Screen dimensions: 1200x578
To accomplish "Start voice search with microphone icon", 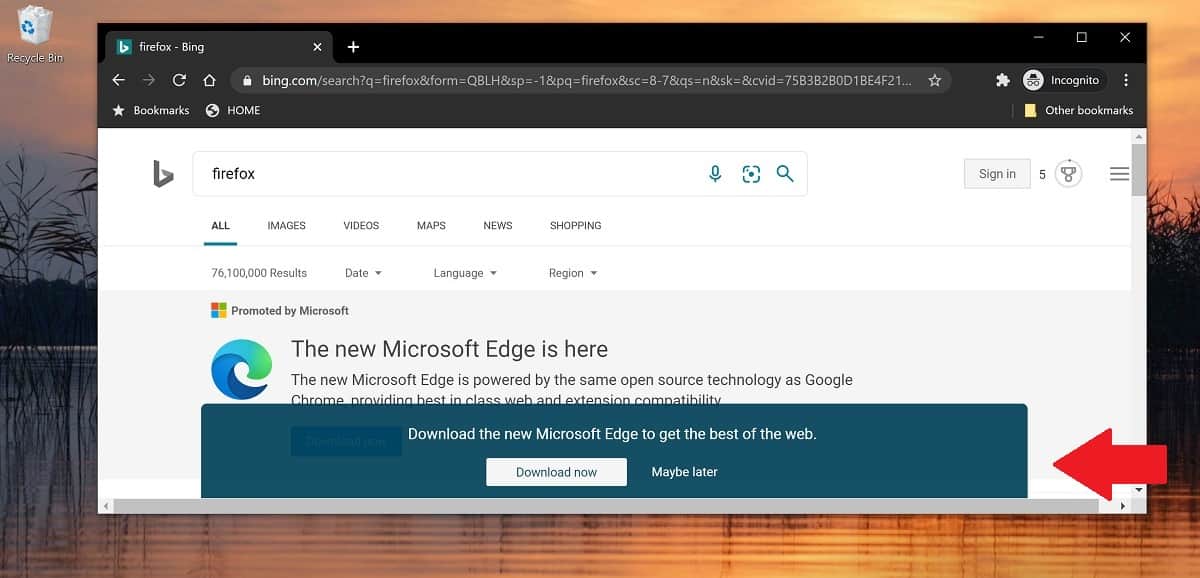I will tap(715, 174).
